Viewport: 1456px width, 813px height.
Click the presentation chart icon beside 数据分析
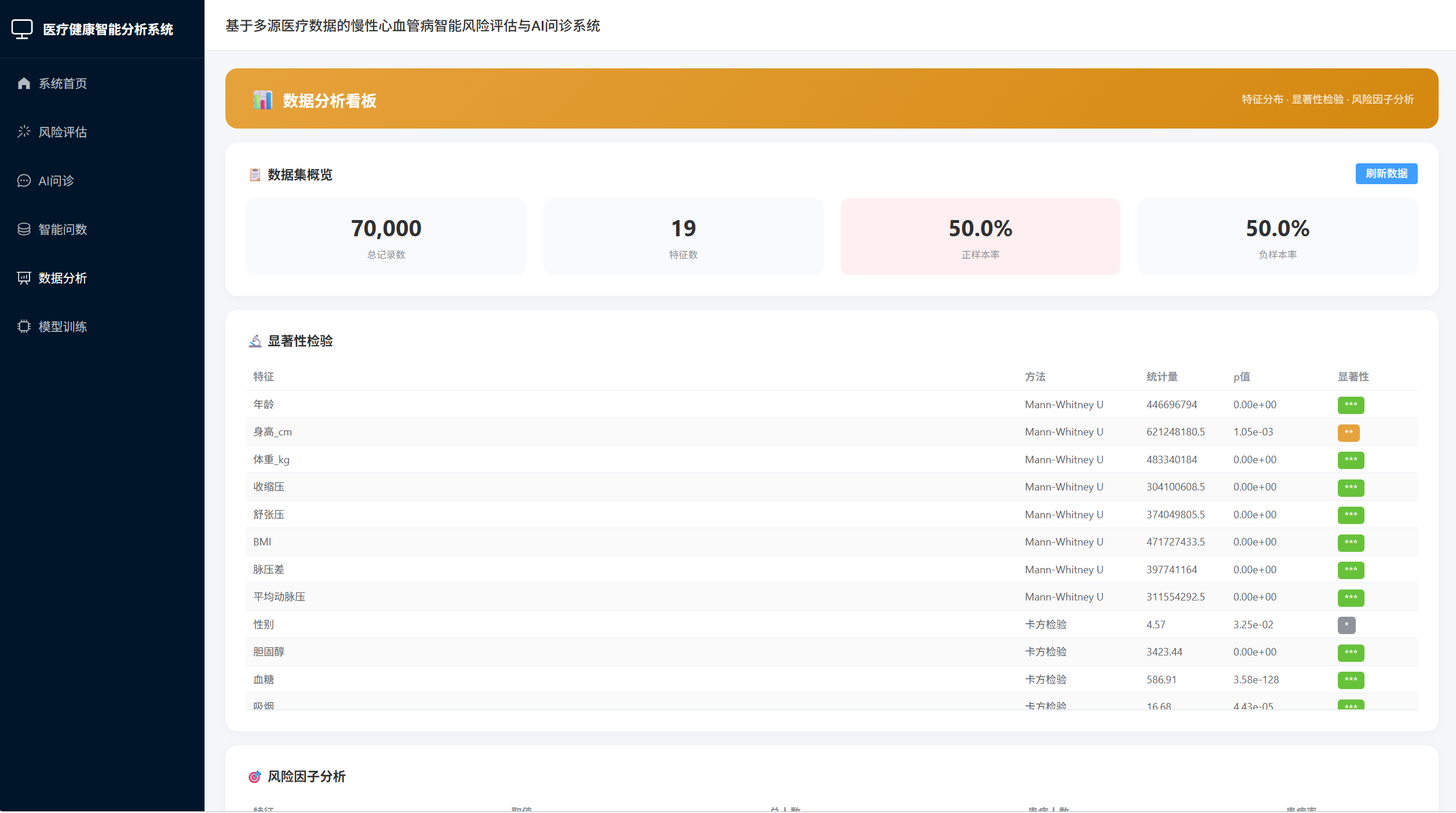(24, 278)
